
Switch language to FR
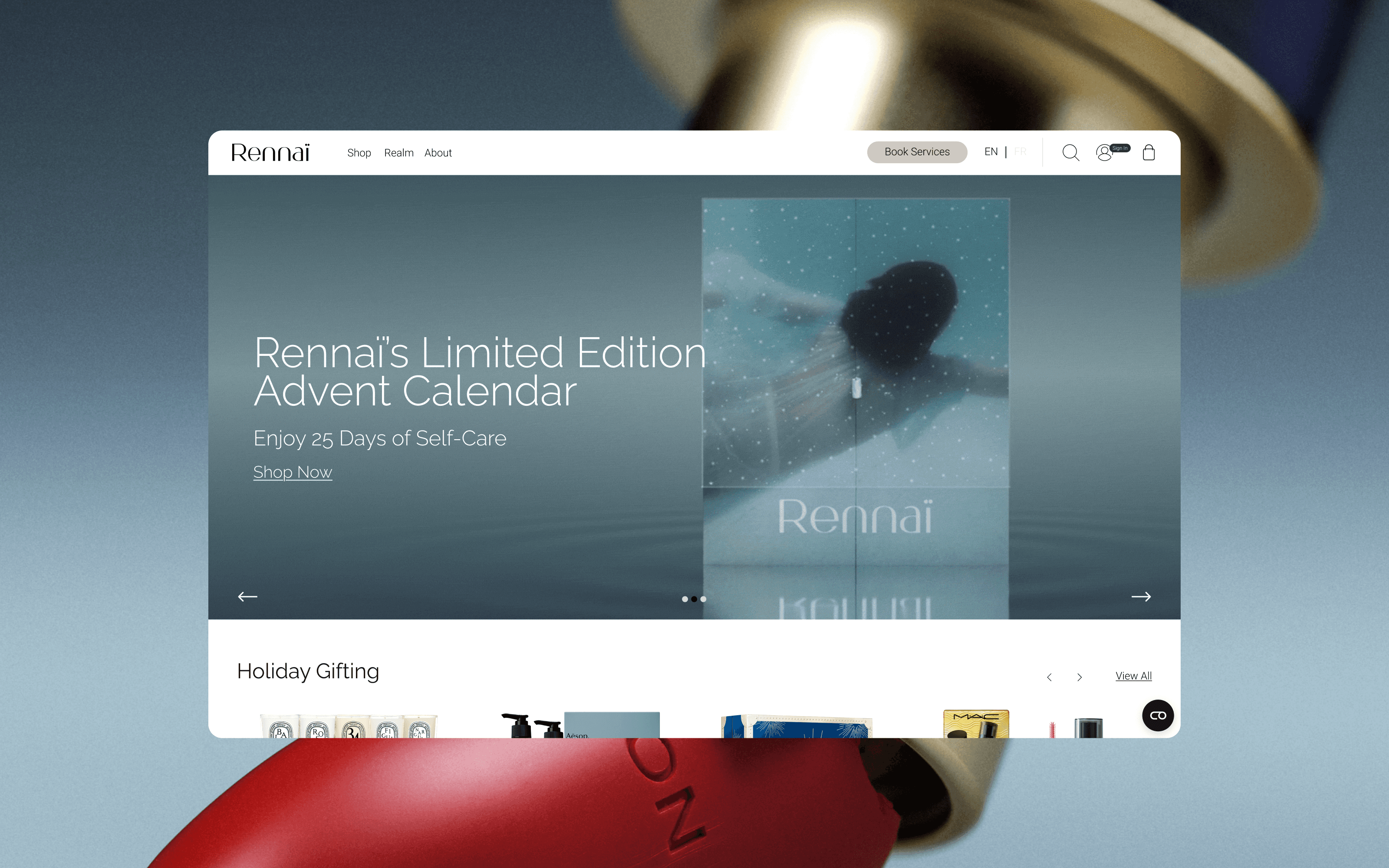click(1020, 151)
